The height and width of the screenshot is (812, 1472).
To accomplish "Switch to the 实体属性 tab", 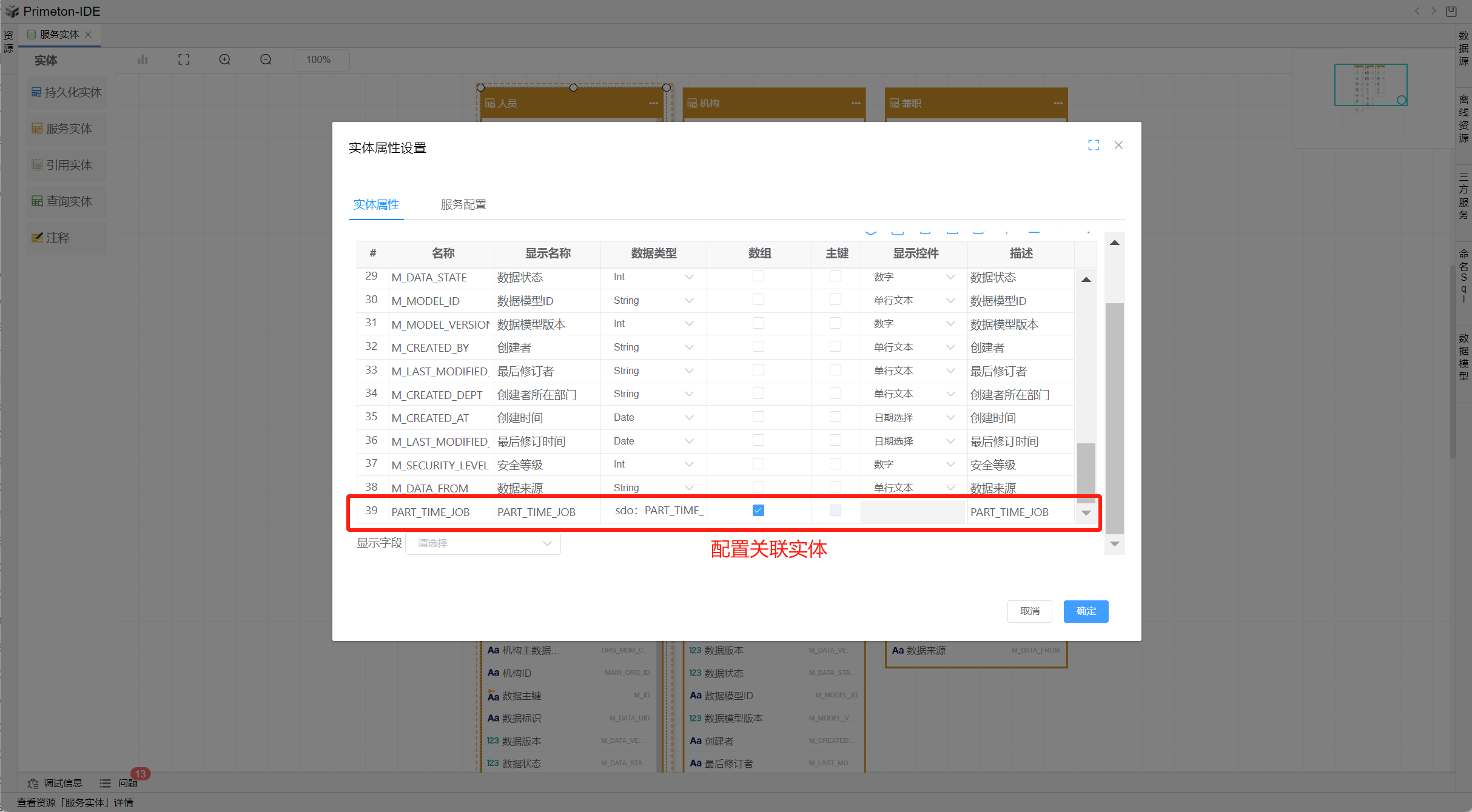I will coord(376,204).
